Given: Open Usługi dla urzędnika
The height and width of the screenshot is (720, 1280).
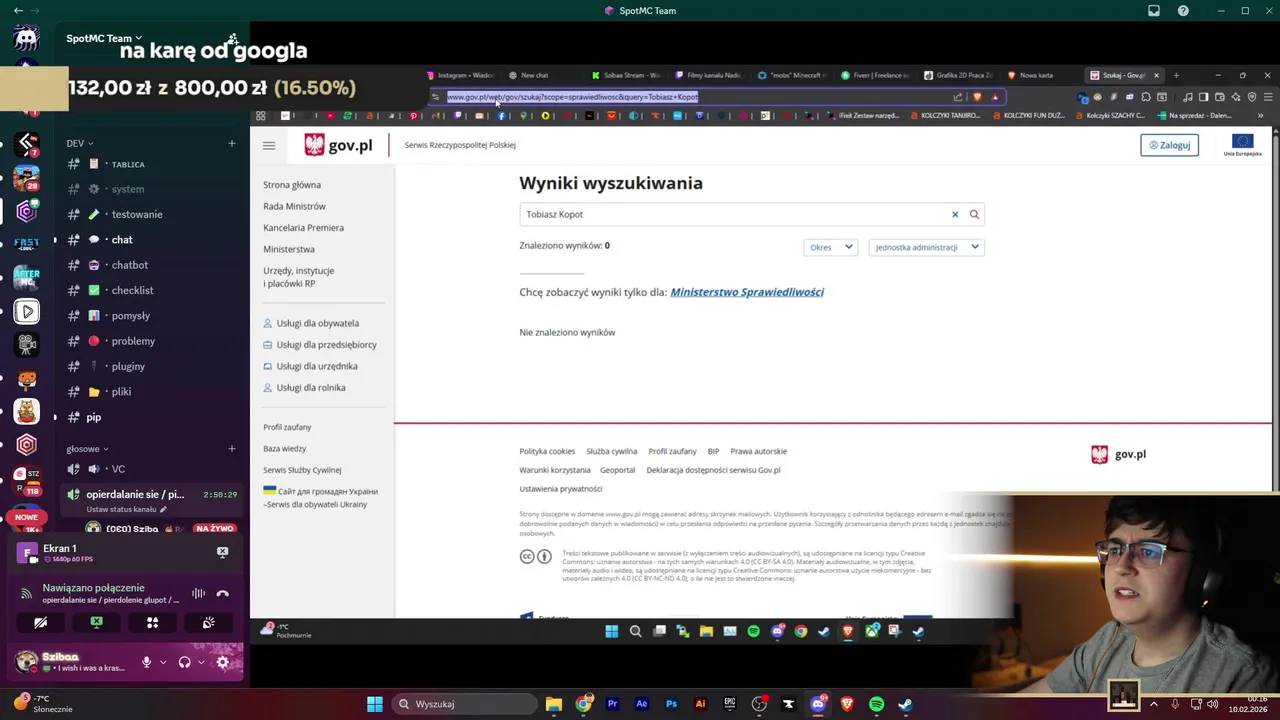Looking at the screenshot, I should 310,366.
